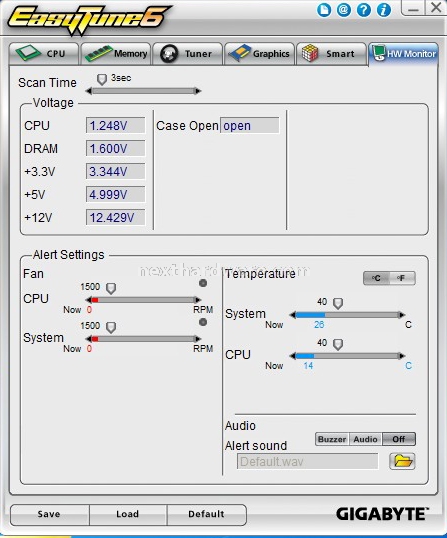Image resolution: width=447 pixels, height=538 pixels.
Task: Click the Save button
Action: (49, 514)
